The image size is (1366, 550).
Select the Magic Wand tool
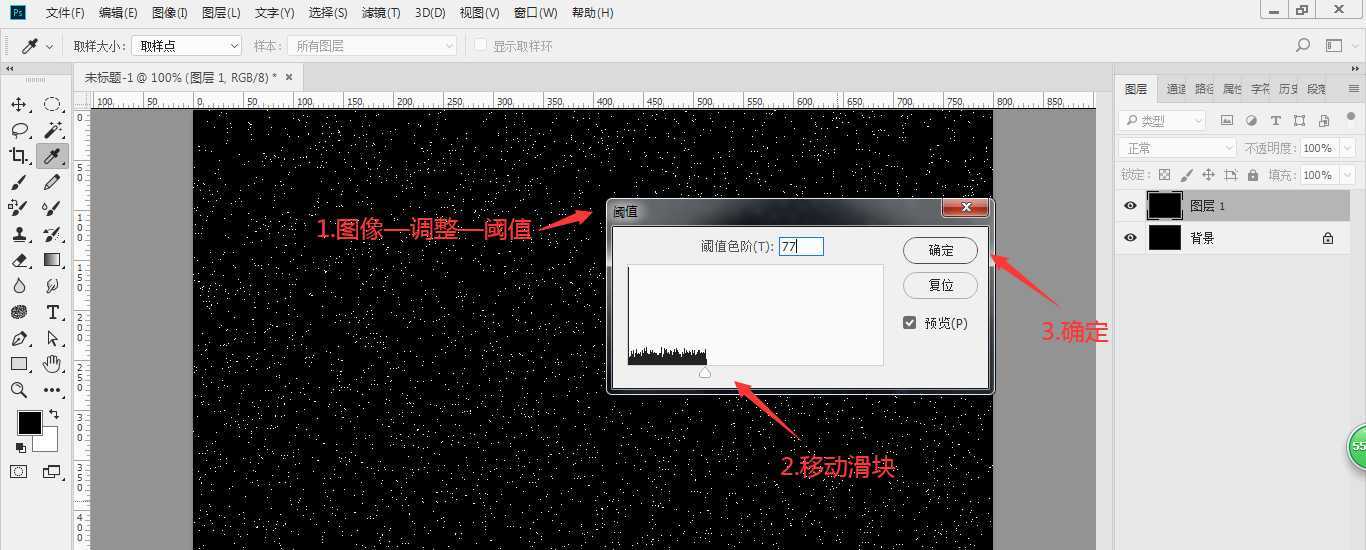[52, 130]
